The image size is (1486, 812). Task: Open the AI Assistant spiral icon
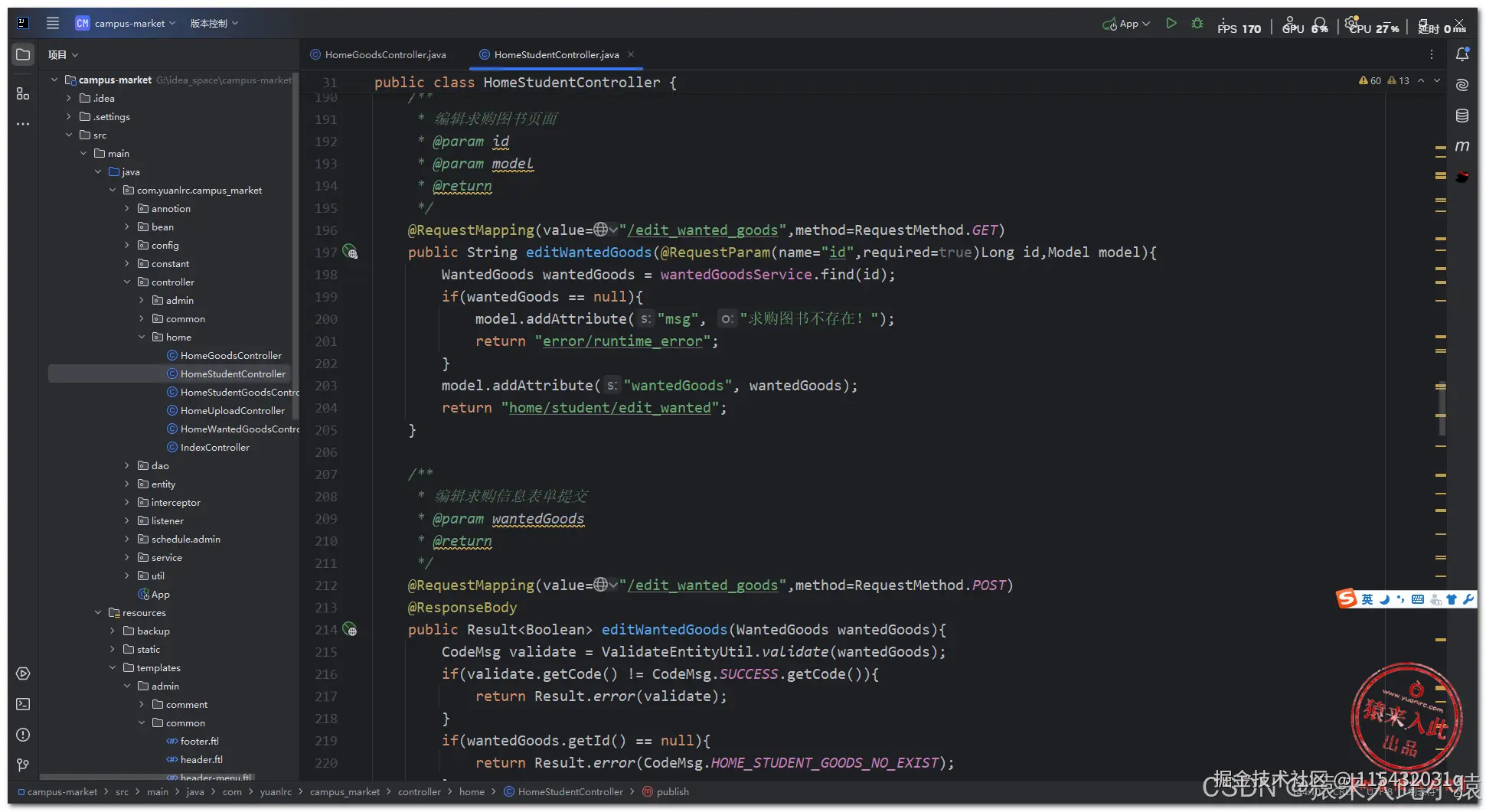click(1462, 85)
